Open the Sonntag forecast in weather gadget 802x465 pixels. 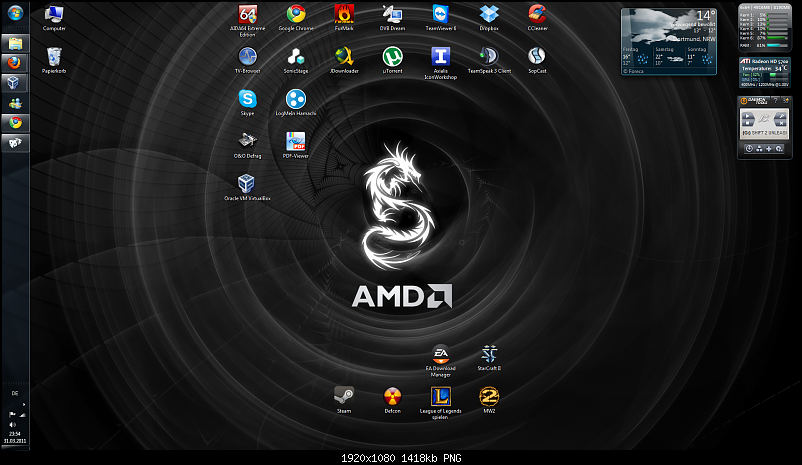pos(701,57)
